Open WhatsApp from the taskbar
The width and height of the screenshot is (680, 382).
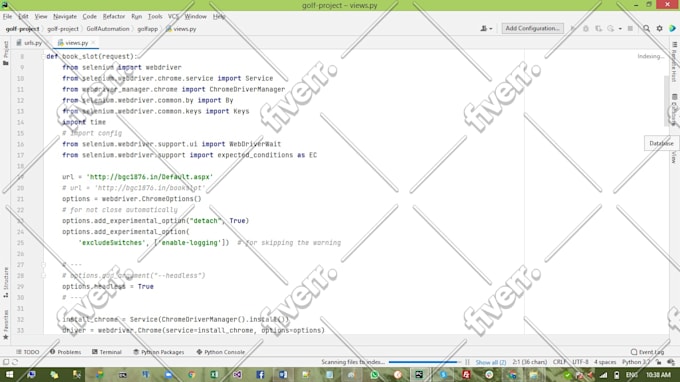click(x=375, y=375)
